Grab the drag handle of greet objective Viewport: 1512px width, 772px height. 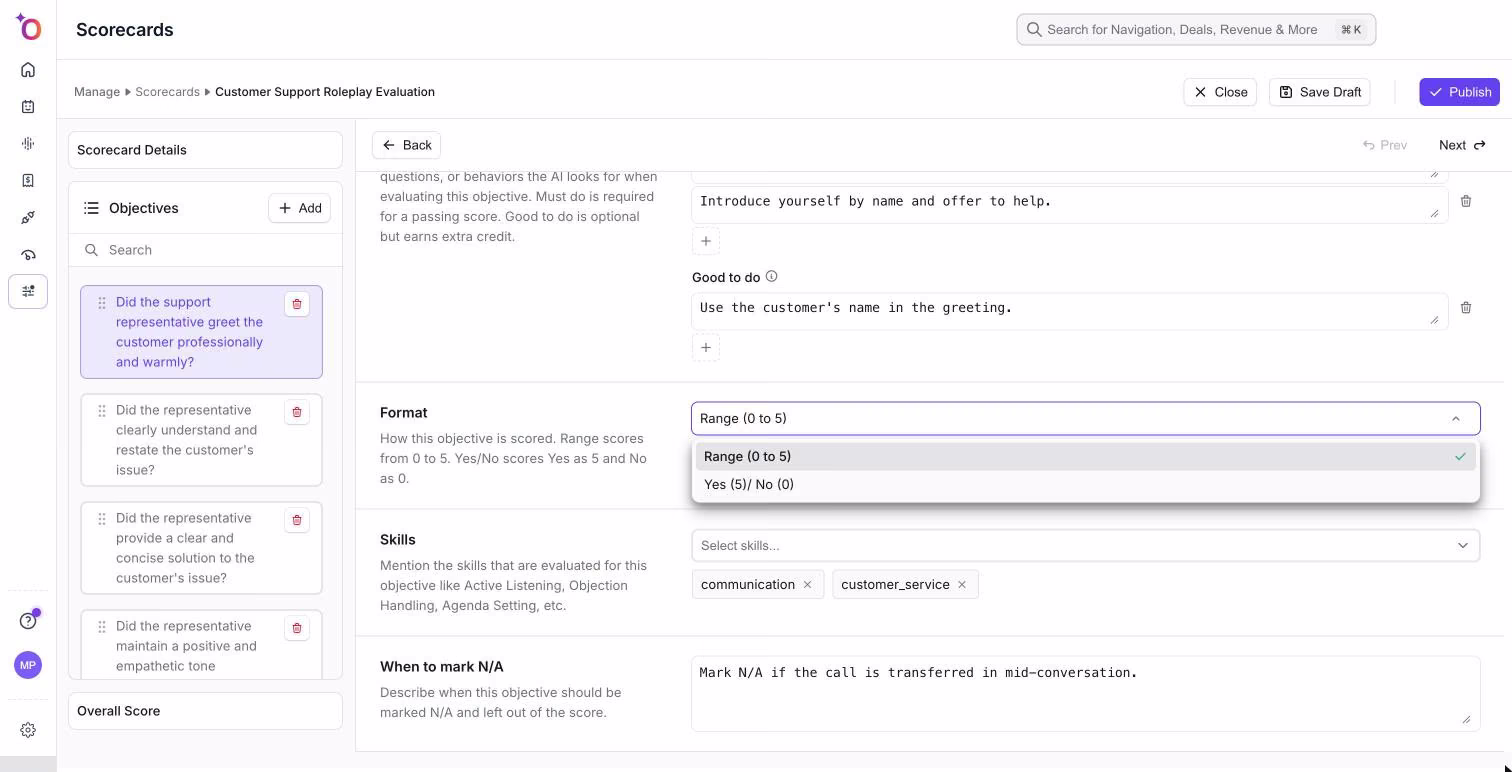click(102, 303)
